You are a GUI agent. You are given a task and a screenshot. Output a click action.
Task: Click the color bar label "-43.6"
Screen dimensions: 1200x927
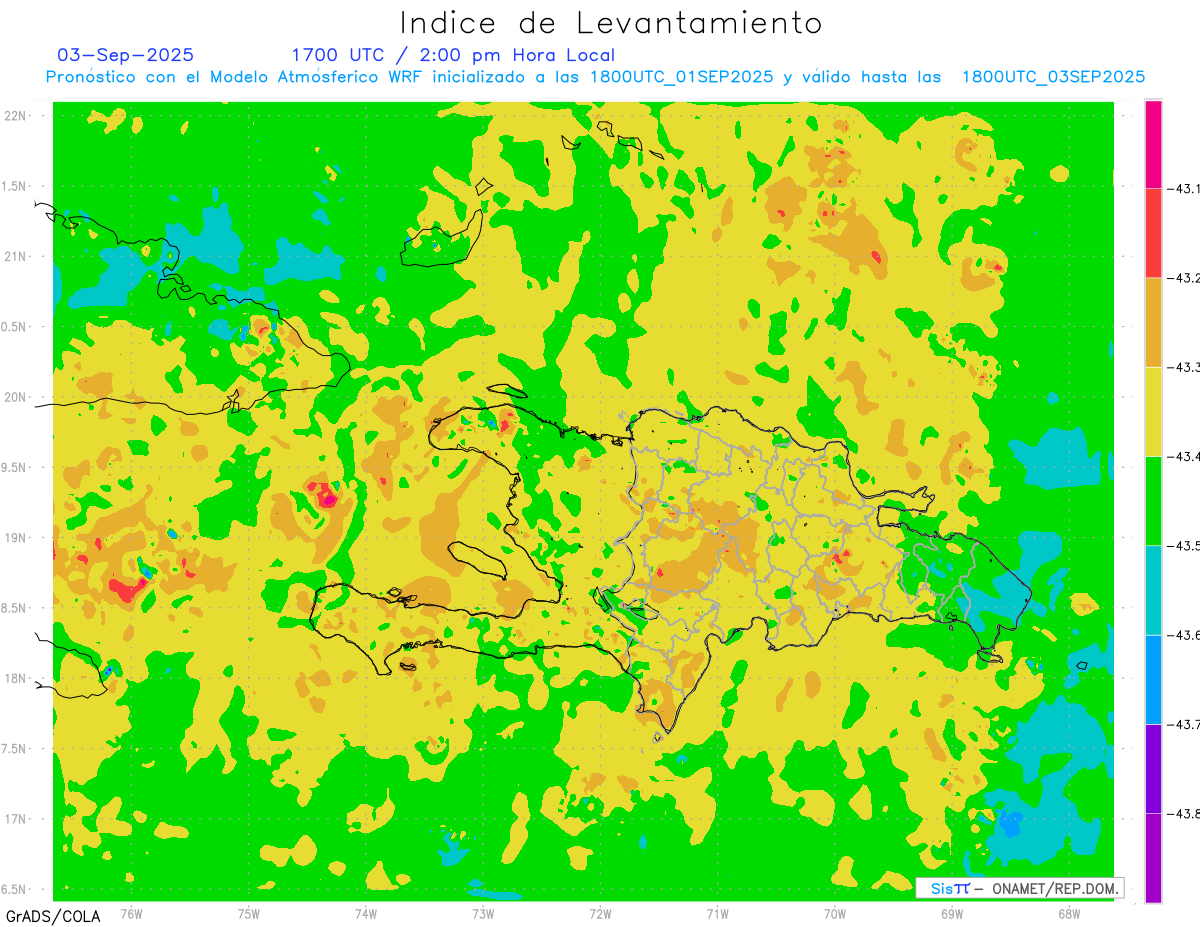1184,635
